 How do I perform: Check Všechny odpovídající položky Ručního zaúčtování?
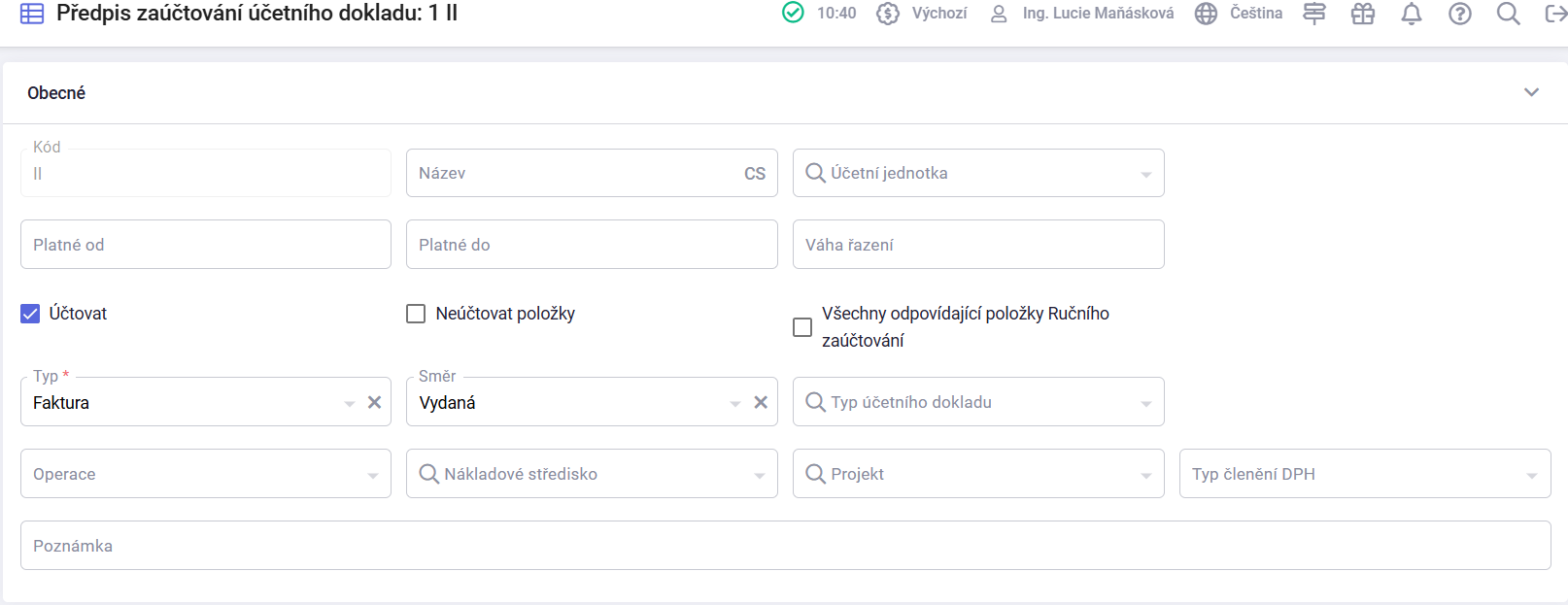(x=802, y=327)
